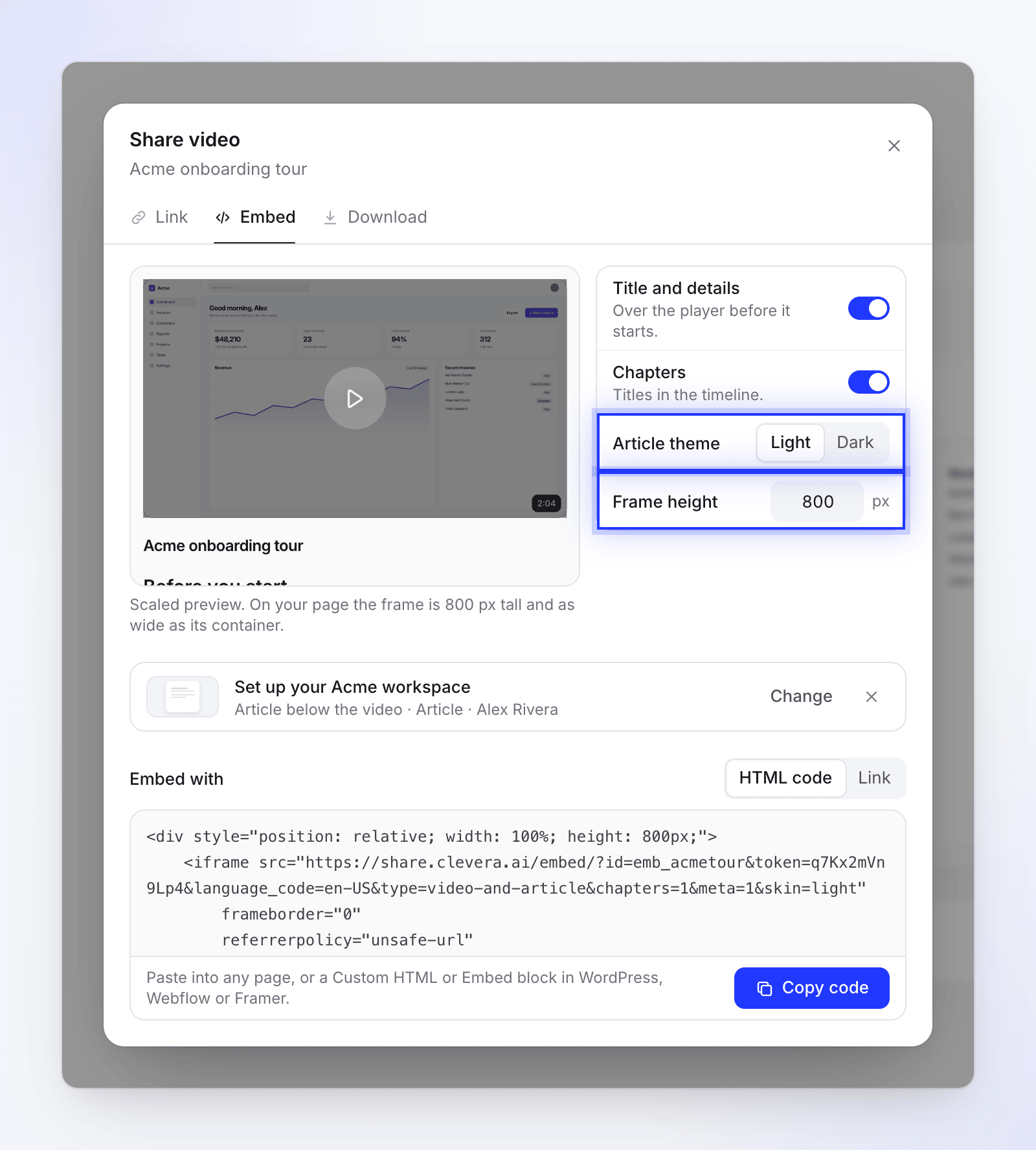Choose Light article theme

[x=790, y=443]
